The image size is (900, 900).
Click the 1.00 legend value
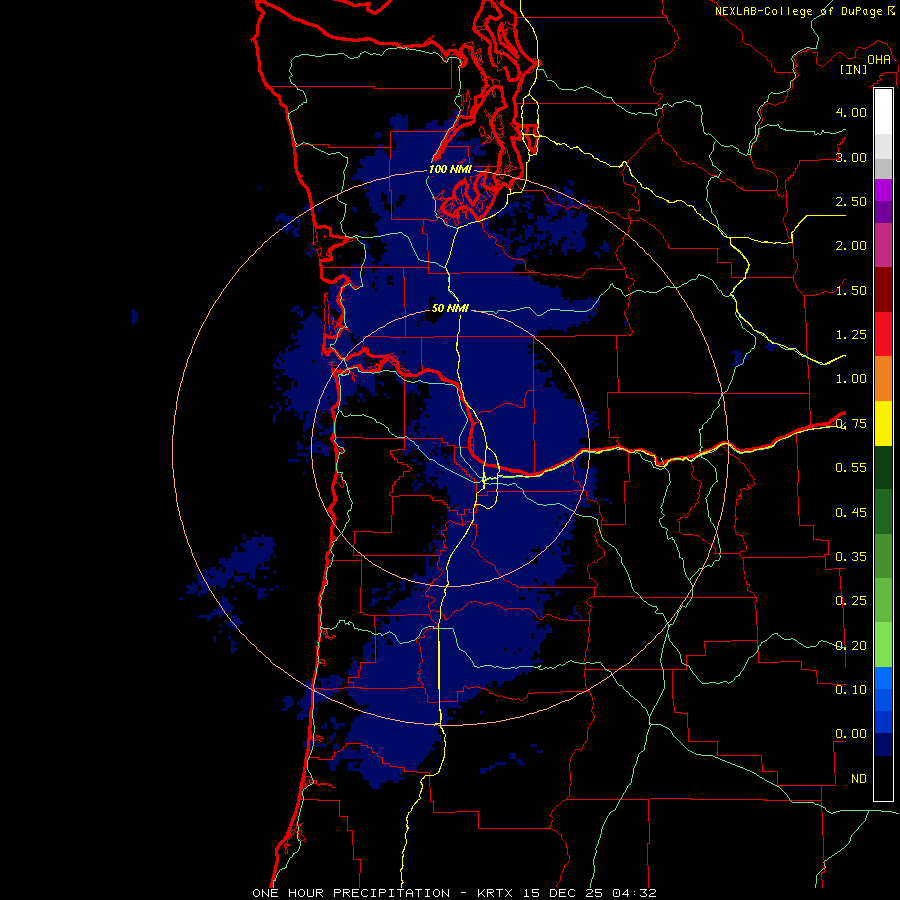pos(851,379)
